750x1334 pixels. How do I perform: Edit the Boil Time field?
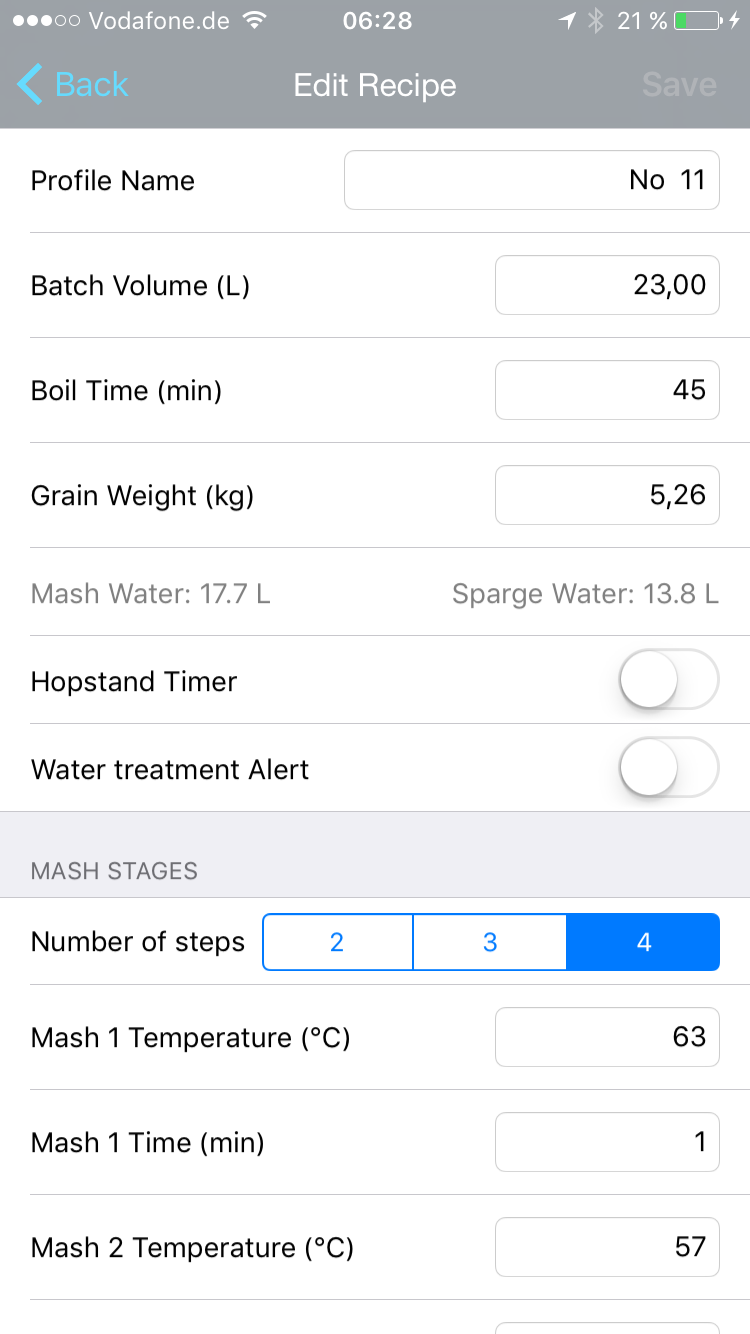pos(607,390)
